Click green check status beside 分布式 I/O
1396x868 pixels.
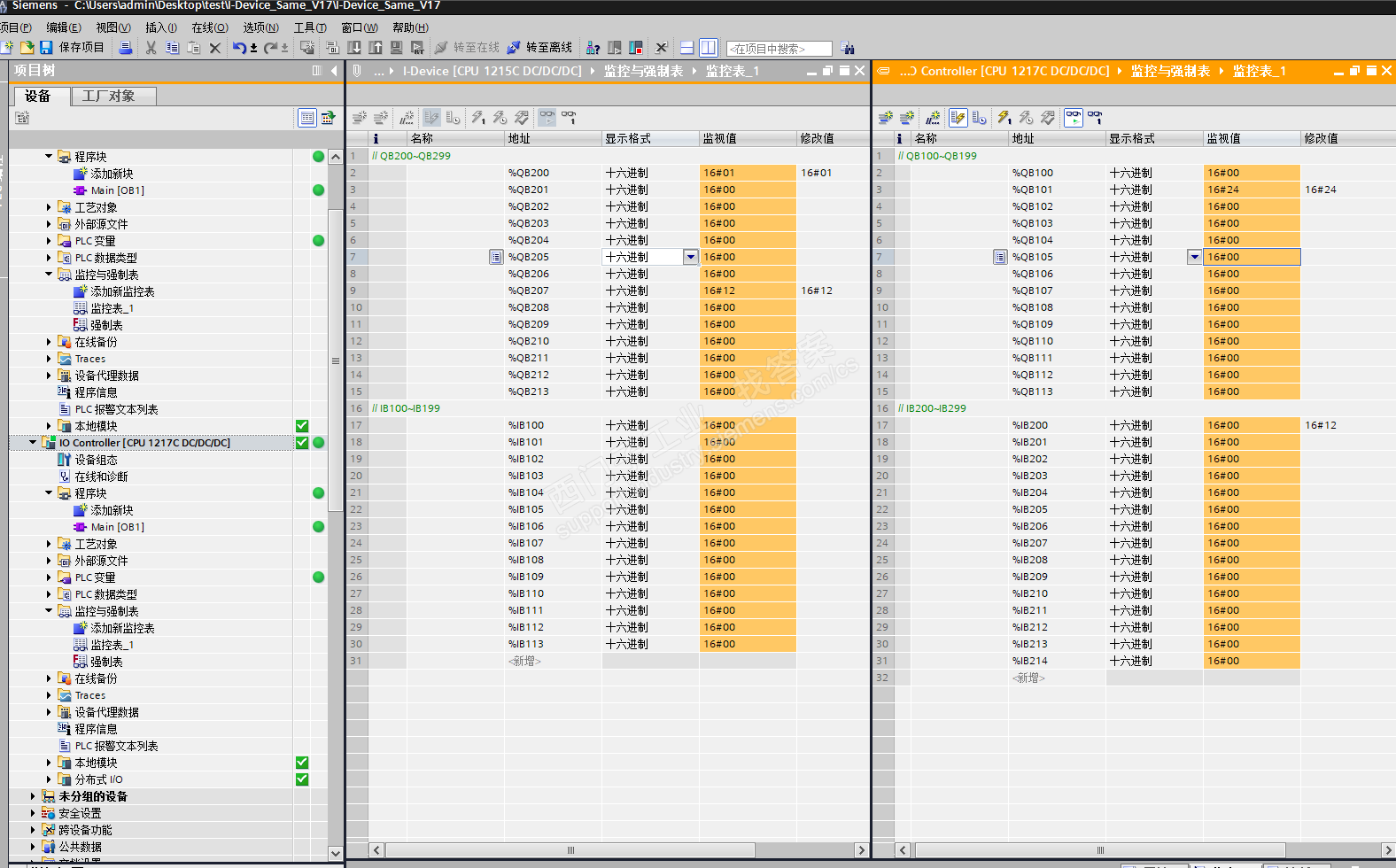click(302, 779)
